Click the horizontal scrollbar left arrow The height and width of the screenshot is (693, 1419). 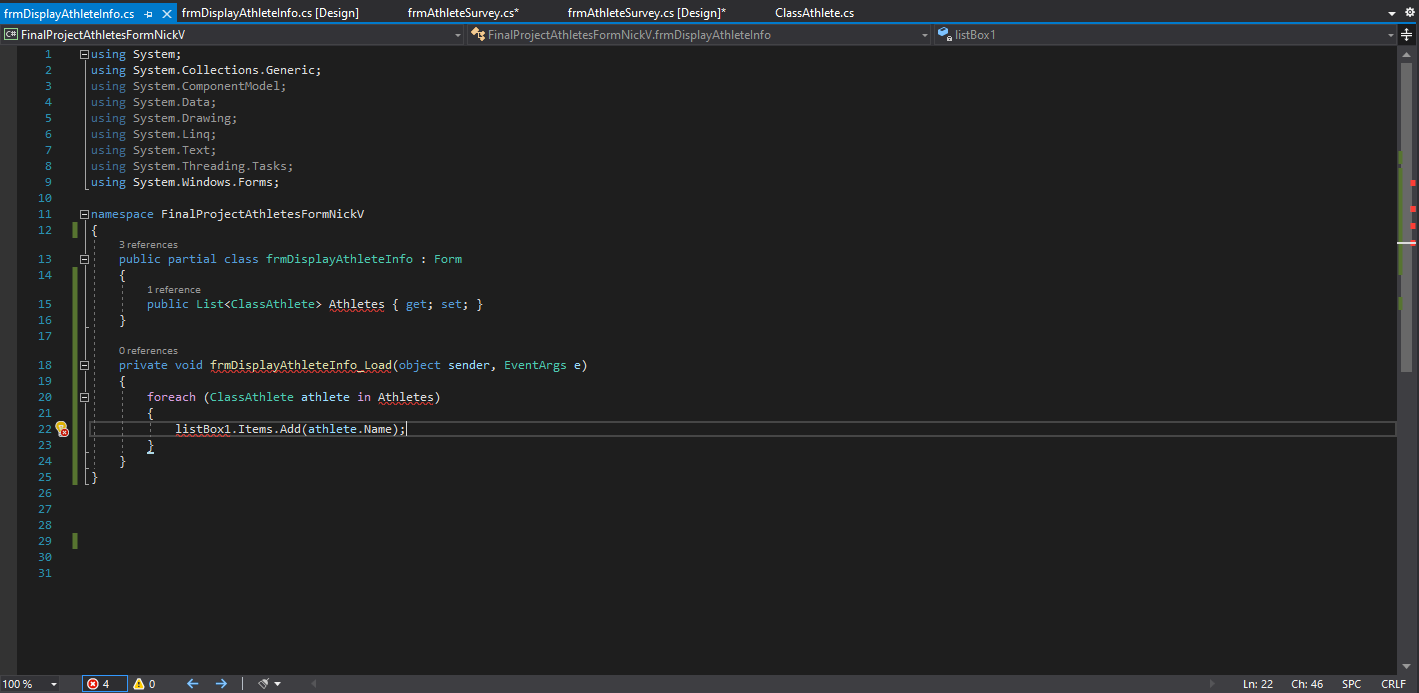[x=313, y=684]
